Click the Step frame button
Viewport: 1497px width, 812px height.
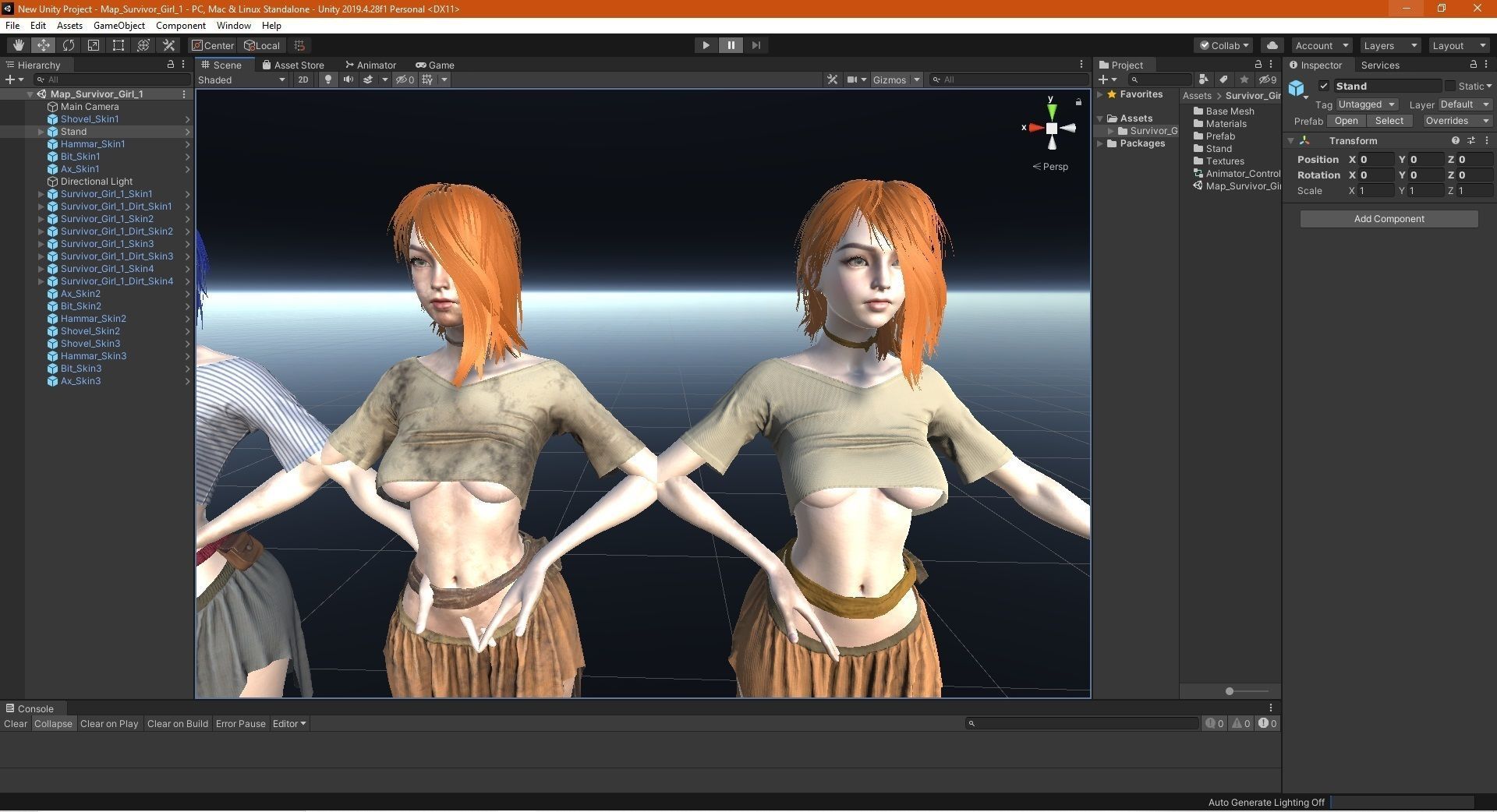click(756, 45)
